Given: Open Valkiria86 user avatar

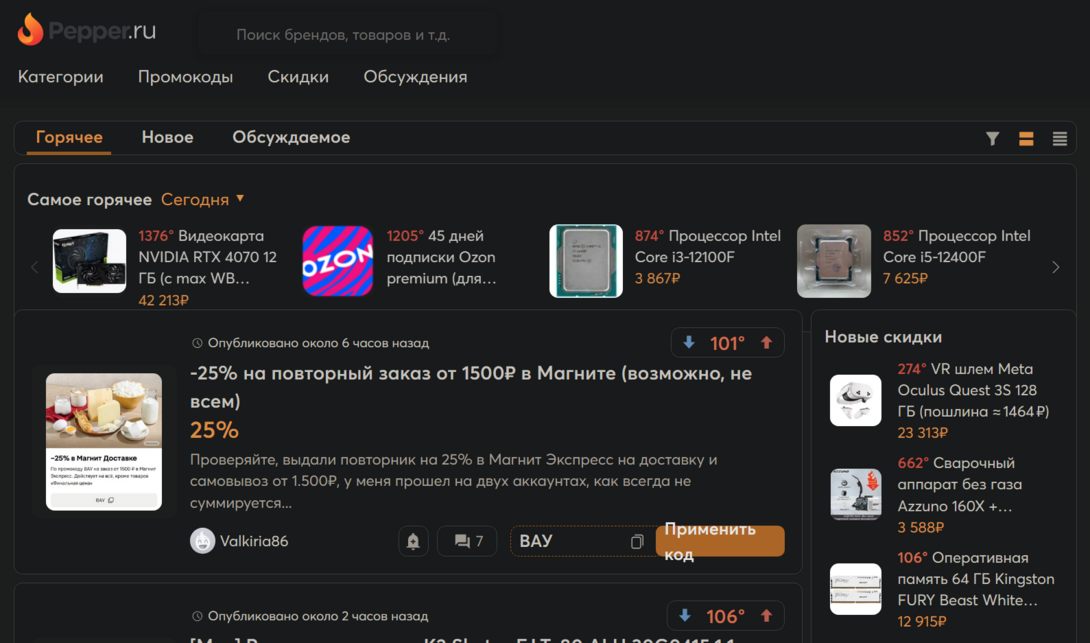Looking at the screenshot, I should point(202,541).
